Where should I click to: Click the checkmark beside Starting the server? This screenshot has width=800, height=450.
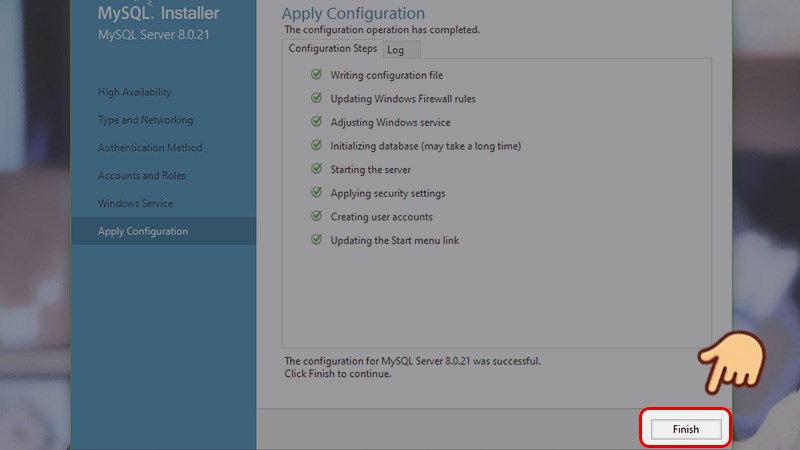[316, 169]
